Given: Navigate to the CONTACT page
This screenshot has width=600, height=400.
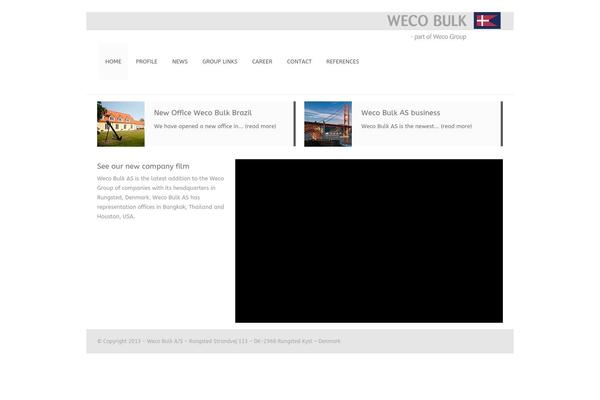Looking at the screenshot, I should [x=299, y=61].
